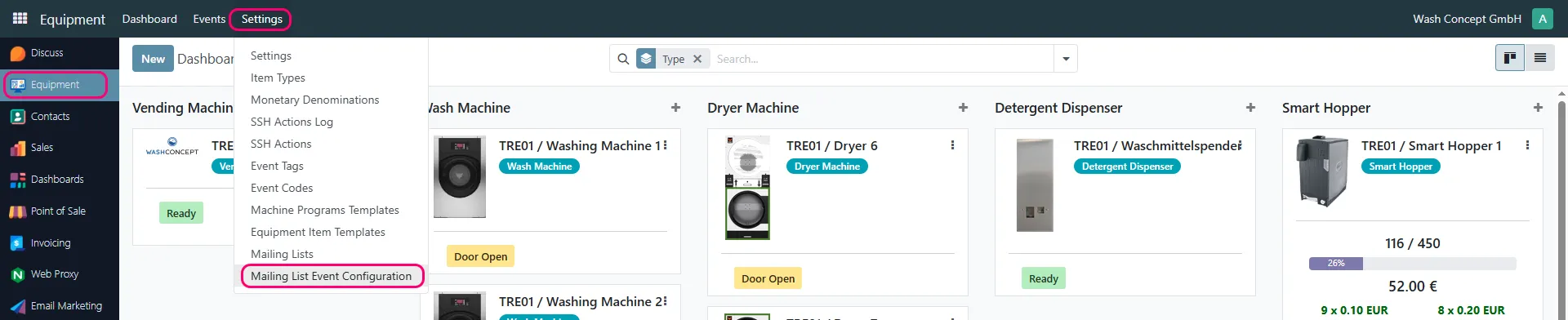Open the Web Proxy app icon
Screen dimensions: 1568x320
18,274
